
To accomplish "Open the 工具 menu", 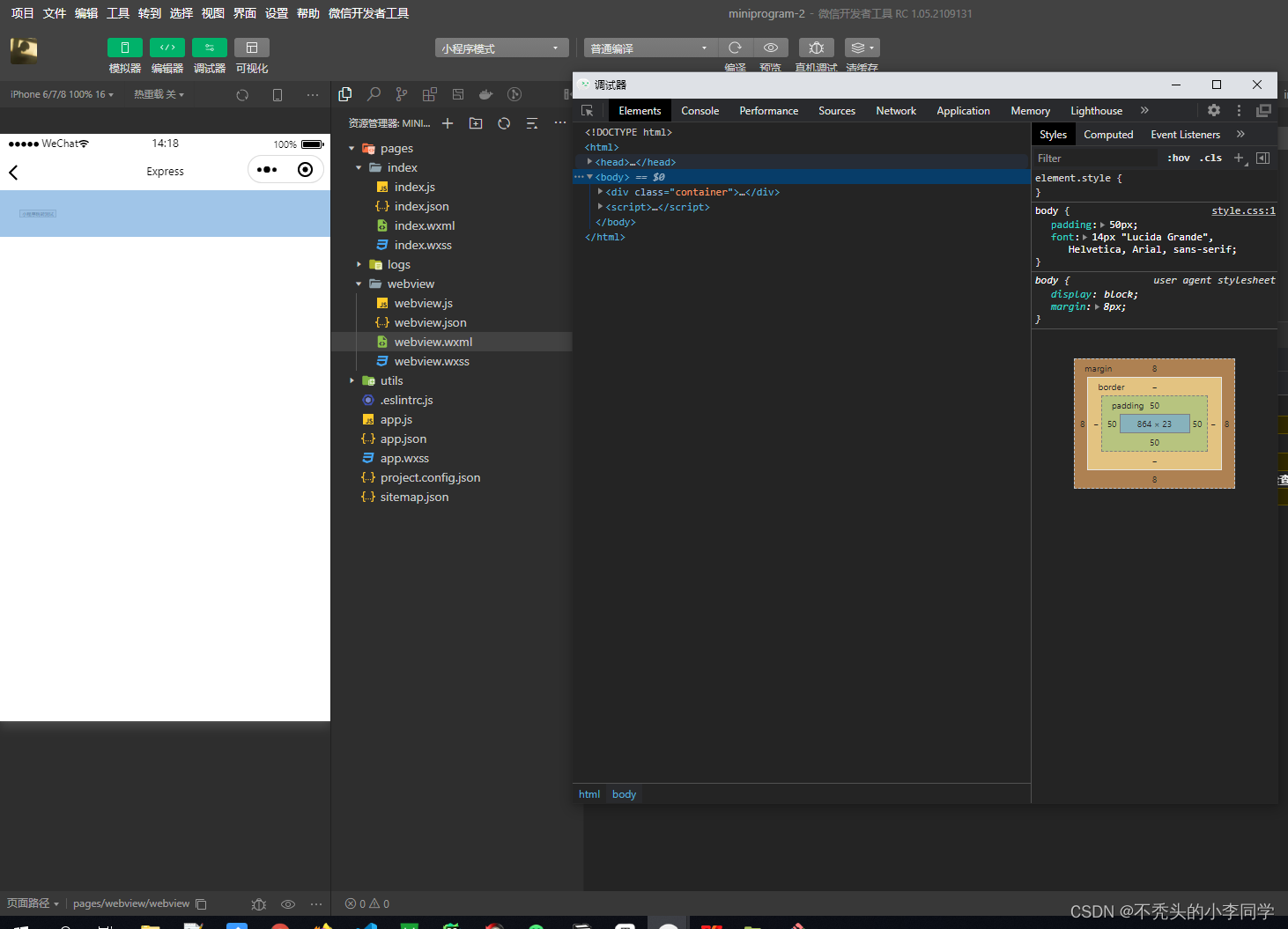I will [x=118, y=13].
